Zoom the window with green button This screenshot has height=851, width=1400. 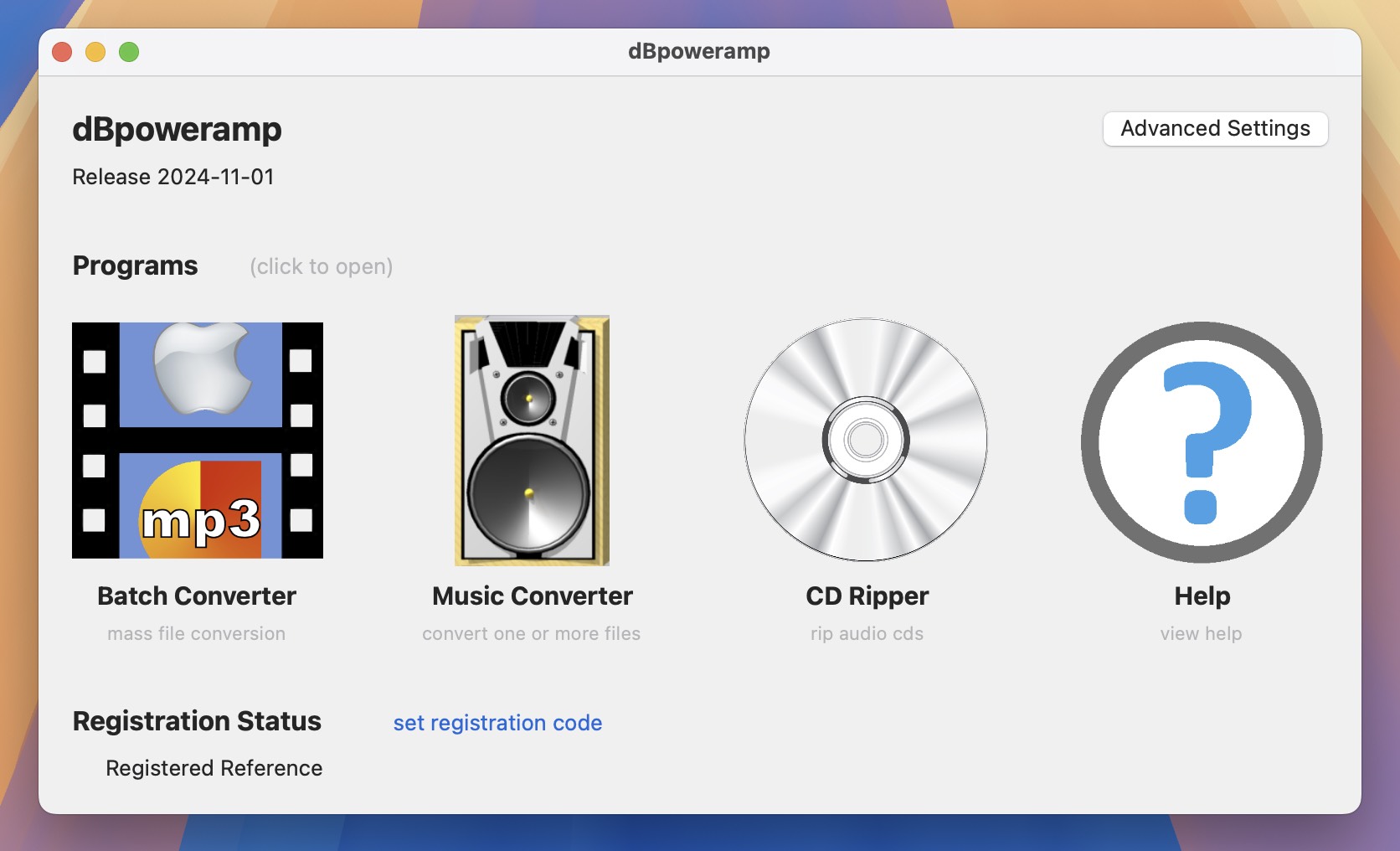[x=129, y=52]
